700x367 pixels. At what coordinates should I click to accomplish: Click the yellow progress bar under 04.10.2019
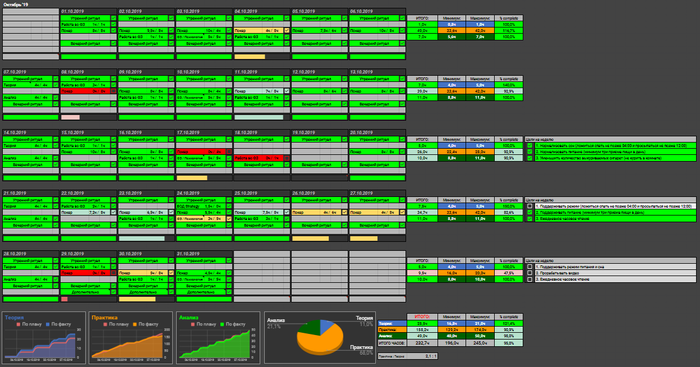click(250, 57)
